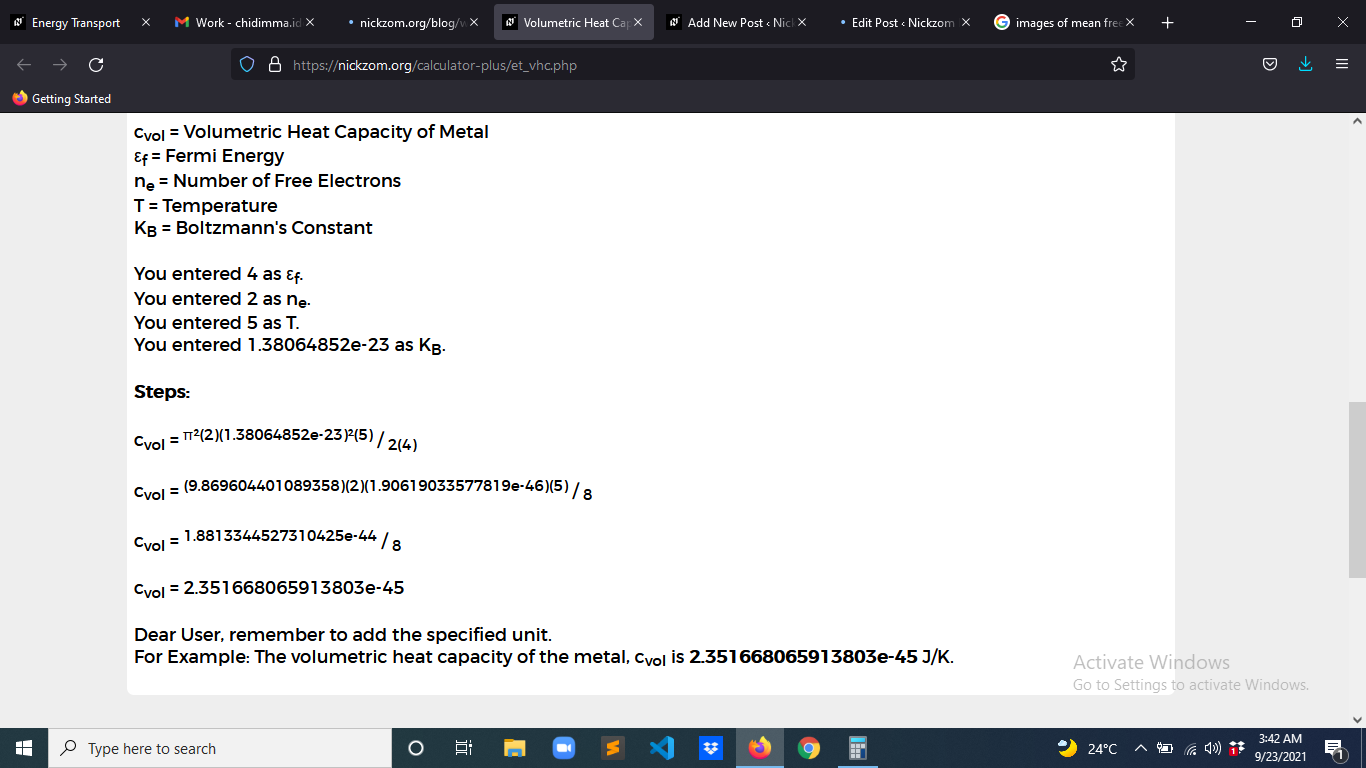Bookmark this page with the star icon

(x=1118, y=65)
